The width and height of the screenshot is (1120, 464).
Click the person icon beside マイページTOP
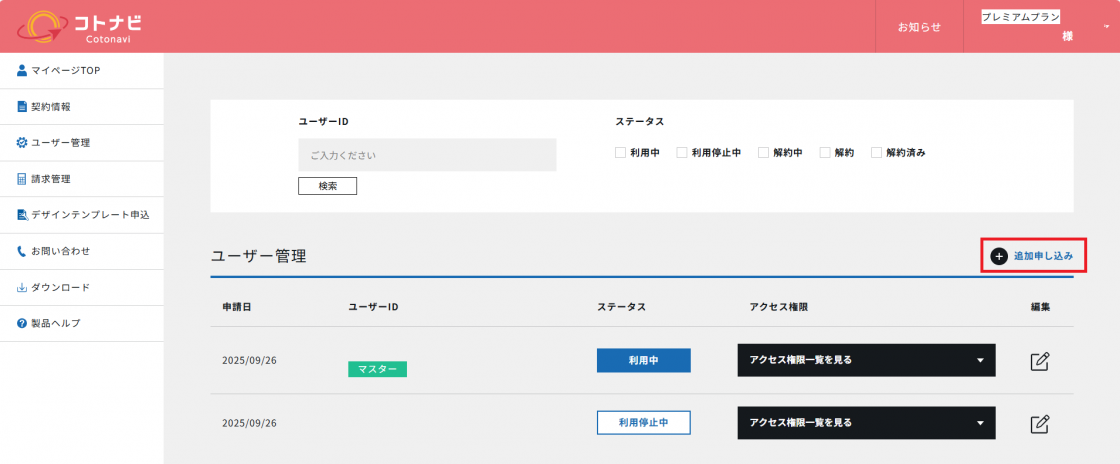22,70
